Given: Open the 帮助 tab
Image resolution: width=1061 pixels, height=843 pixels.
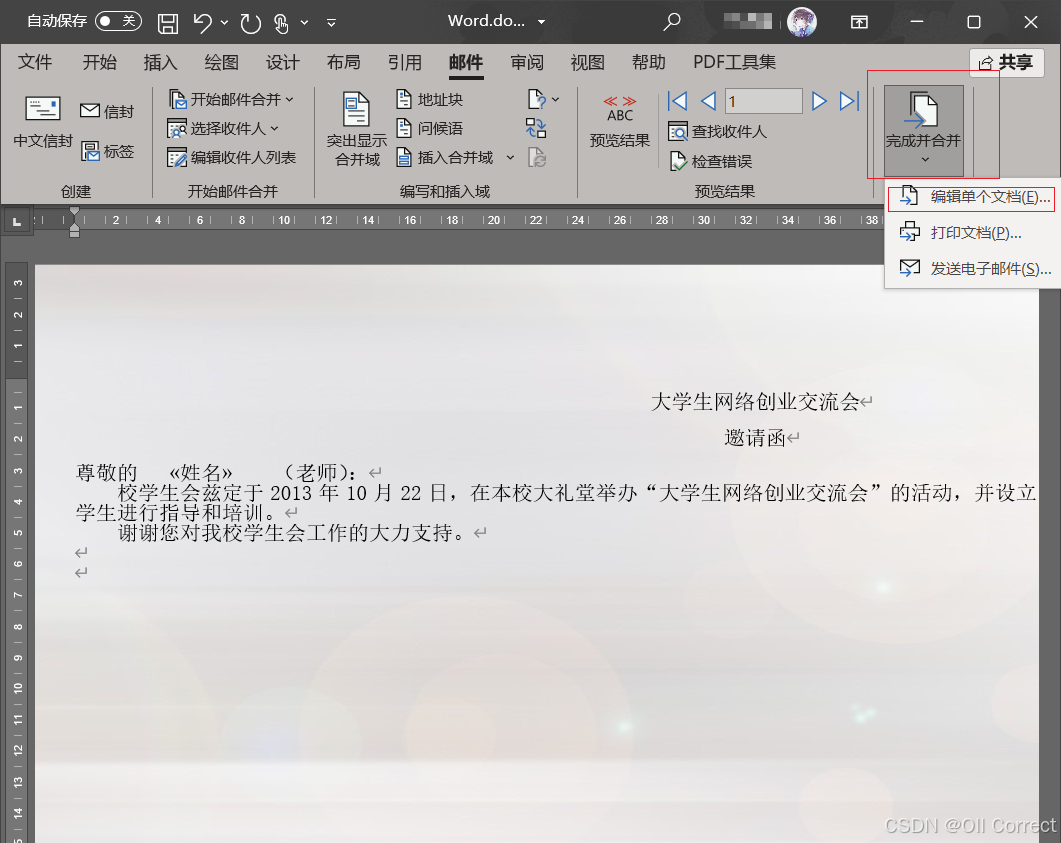Looking at the screenshot, I should point(648,62).
